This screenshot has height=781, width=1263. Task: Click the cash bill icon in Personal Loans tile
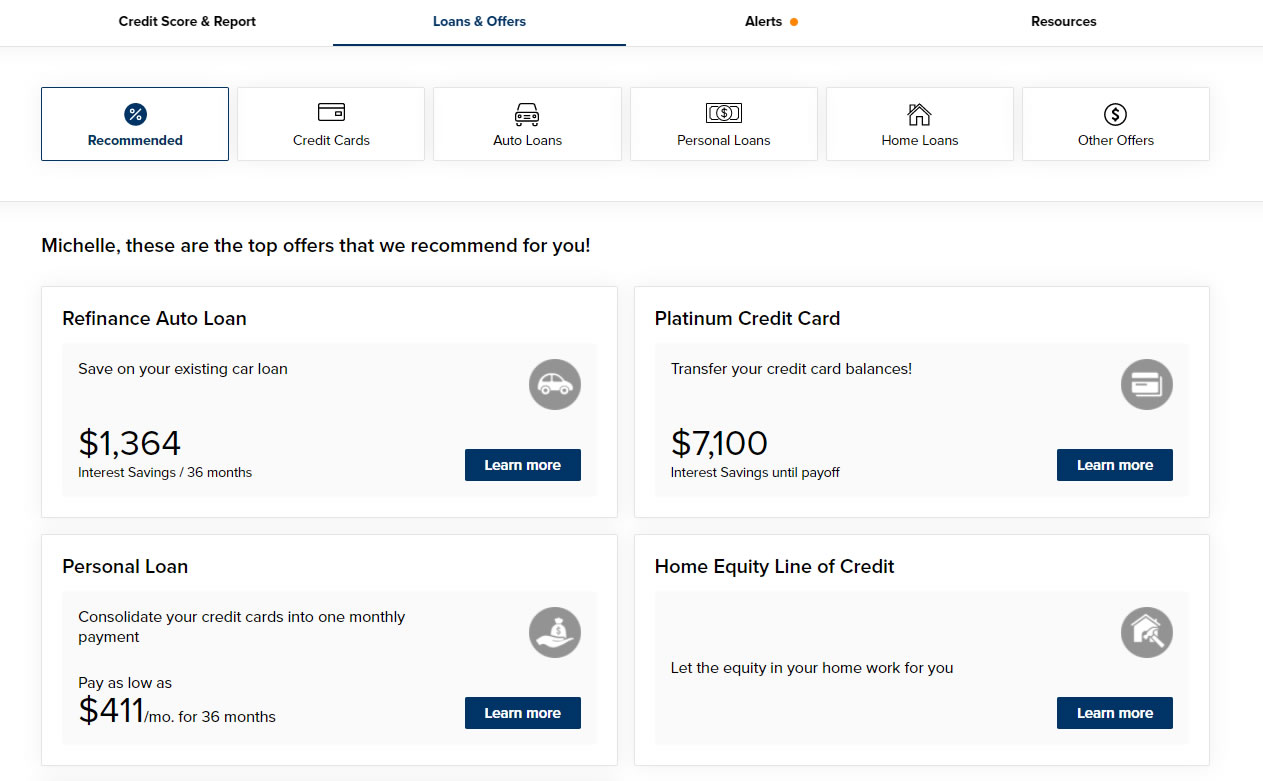point(723,113)
